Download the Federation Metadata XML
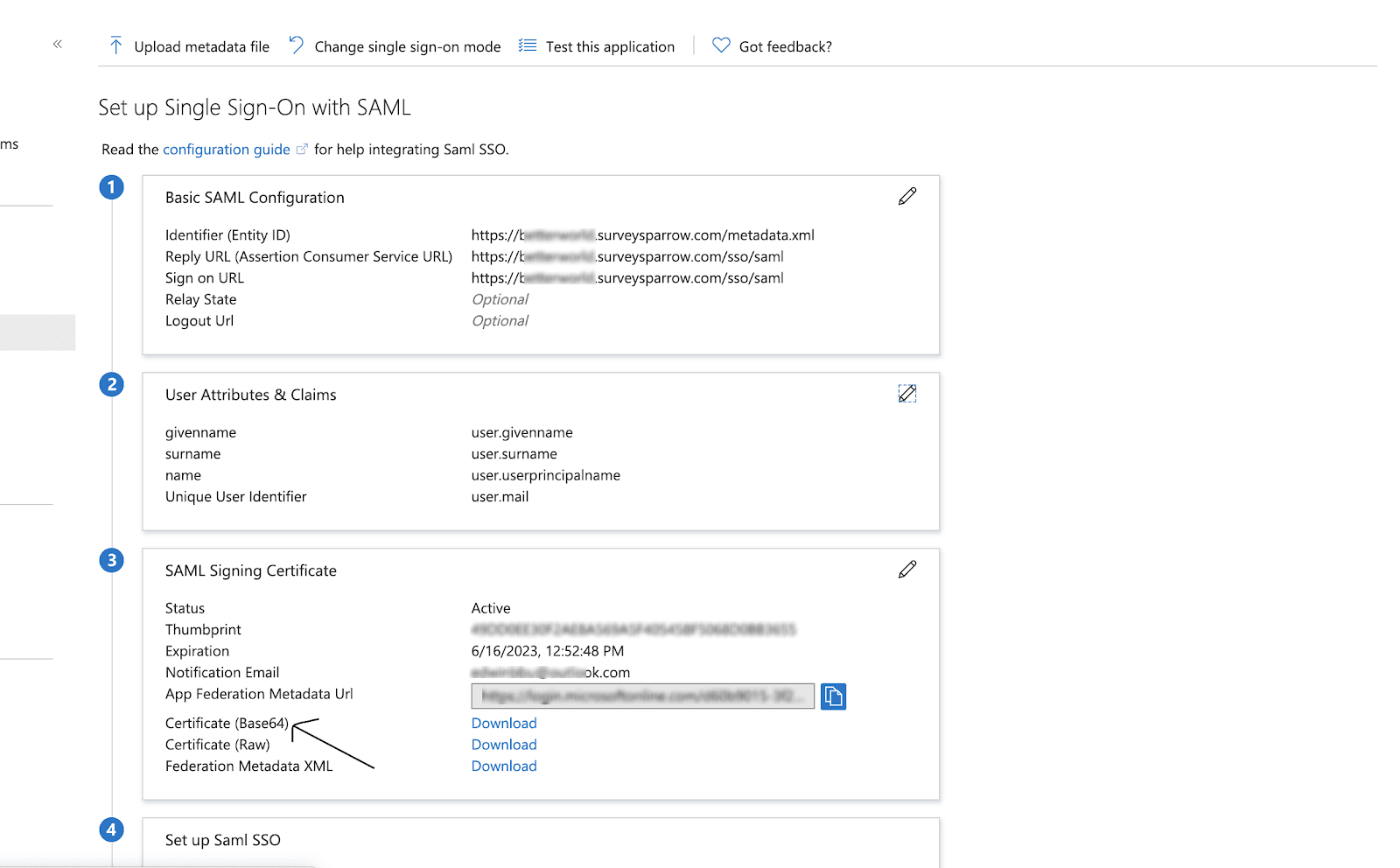The width and height of the screenshot is (1400, 868). pos(504,766)
